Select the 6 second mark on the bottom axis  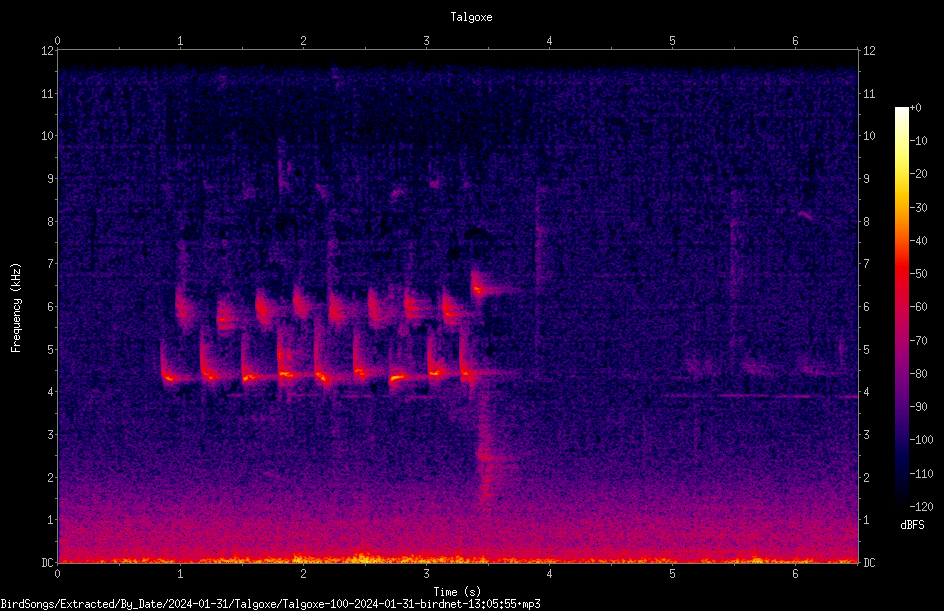tap(795, 574)
